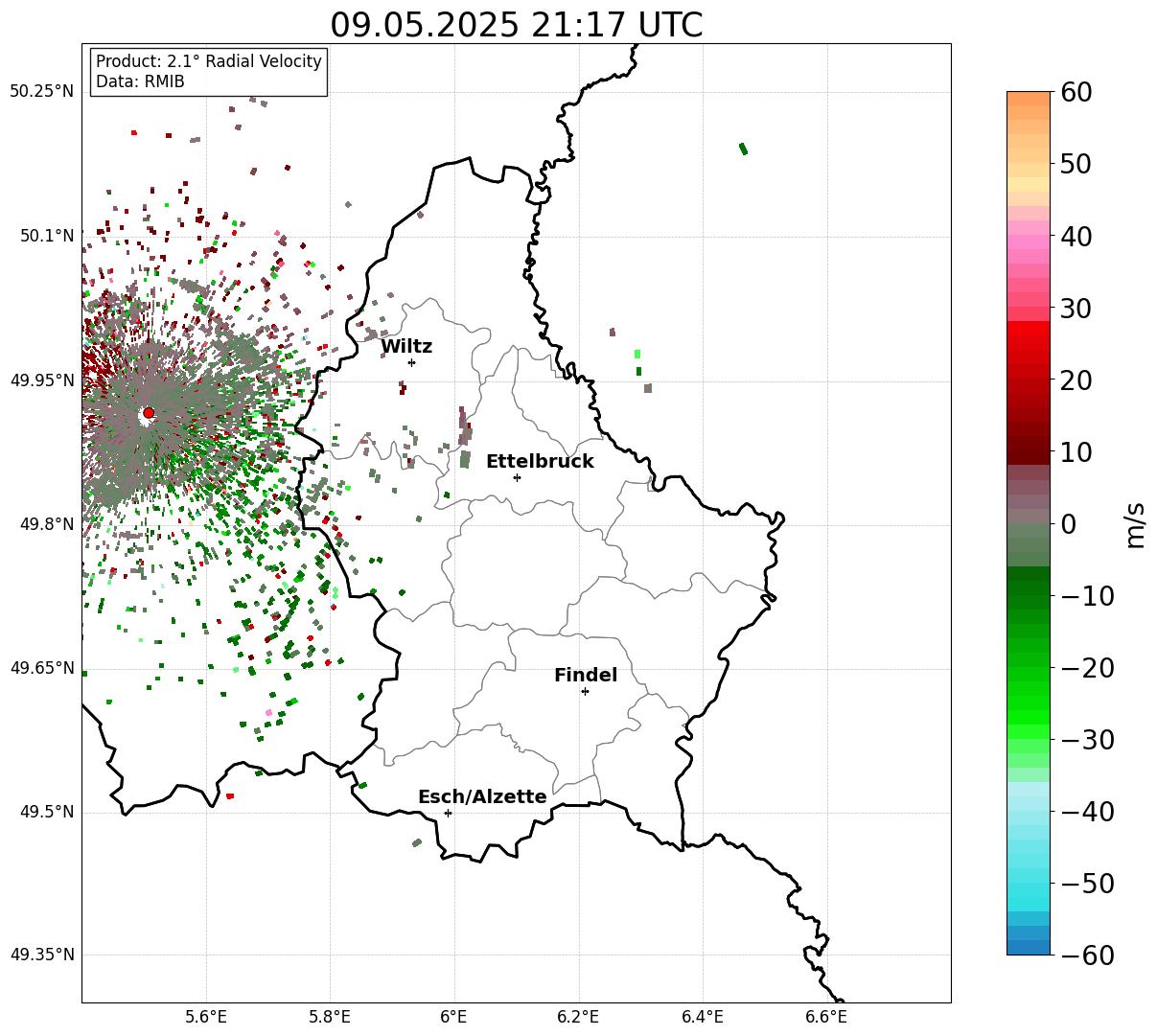Click the 50.1°N latitude label
Image resolution: width=1157 pixels, height=1036 pixels.
click(46, 236)
